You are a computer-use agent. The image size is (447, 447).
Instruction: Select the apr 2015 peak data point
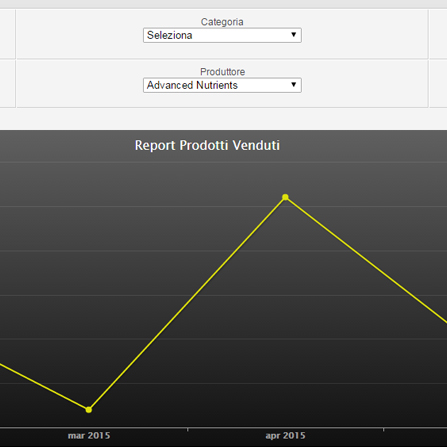tap(285, 197)
